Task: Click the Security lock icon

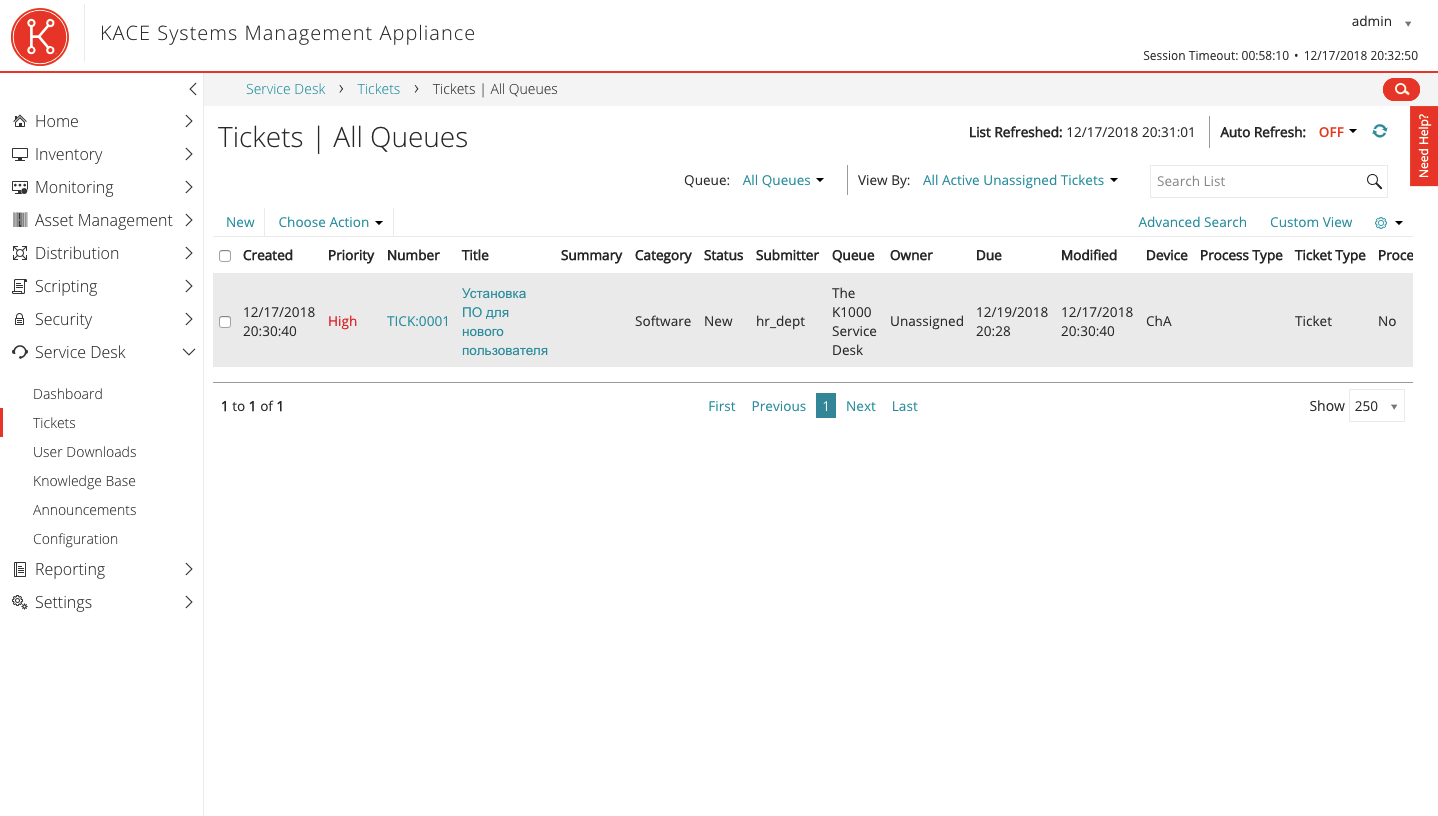Action: 19,319
